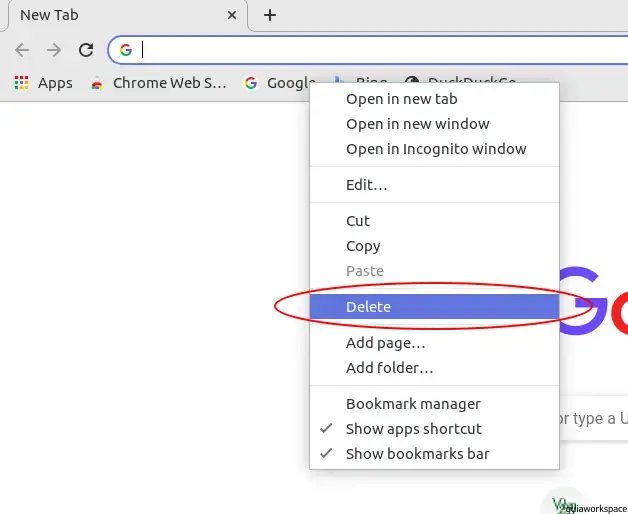Toggle Show bookmarks bar option

point(435,454)
